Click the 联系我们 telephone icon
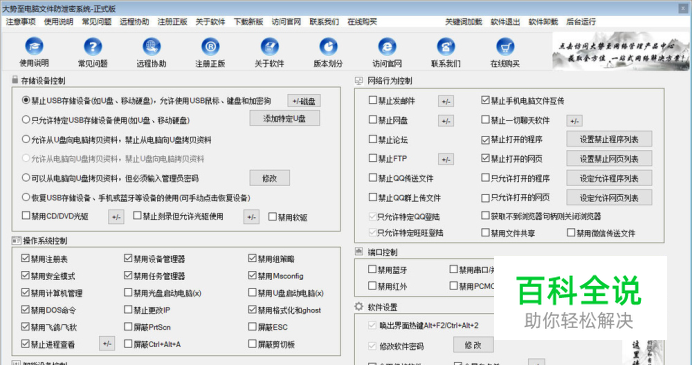This screenshot has width=692, height=365. tap(446, 46)
